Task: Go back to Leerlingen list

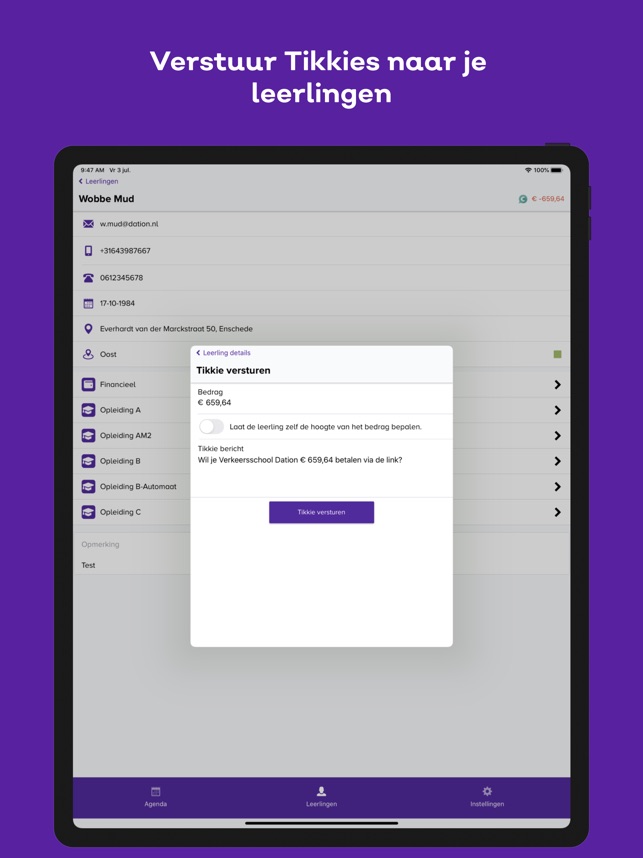Action: [x=99, y=181]
